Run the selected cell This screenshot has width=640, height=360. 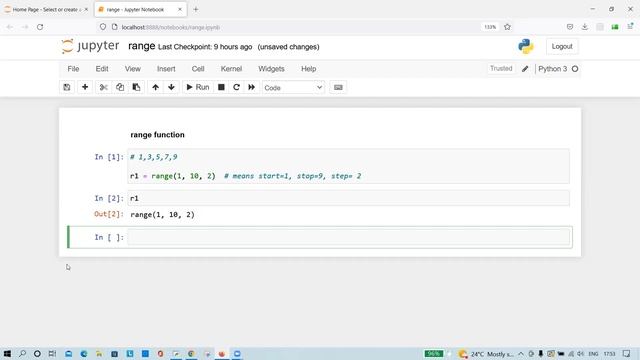point(198,87)
